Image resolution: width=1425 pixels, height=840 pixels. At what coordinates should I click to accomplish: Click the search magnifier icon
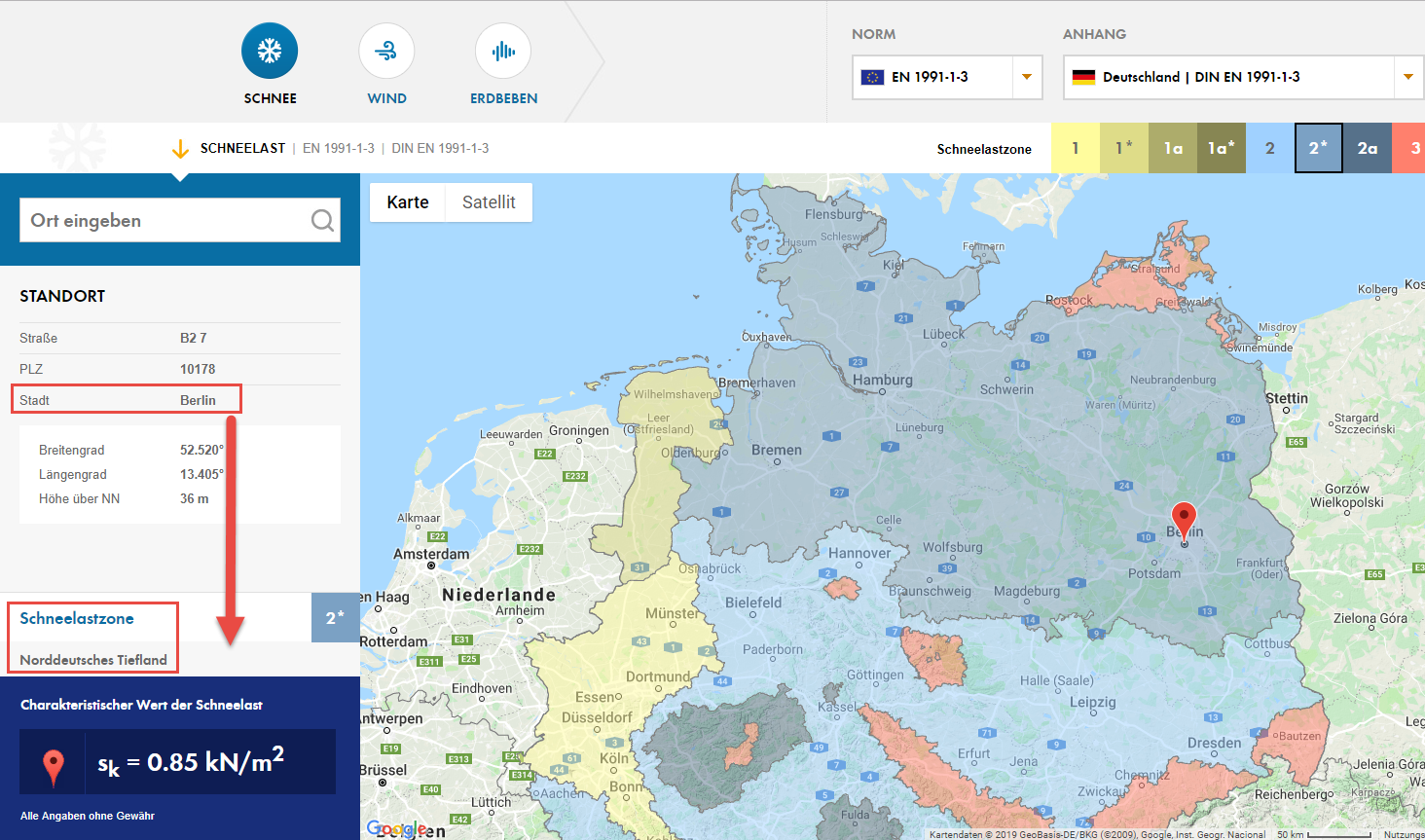(322, 221)
